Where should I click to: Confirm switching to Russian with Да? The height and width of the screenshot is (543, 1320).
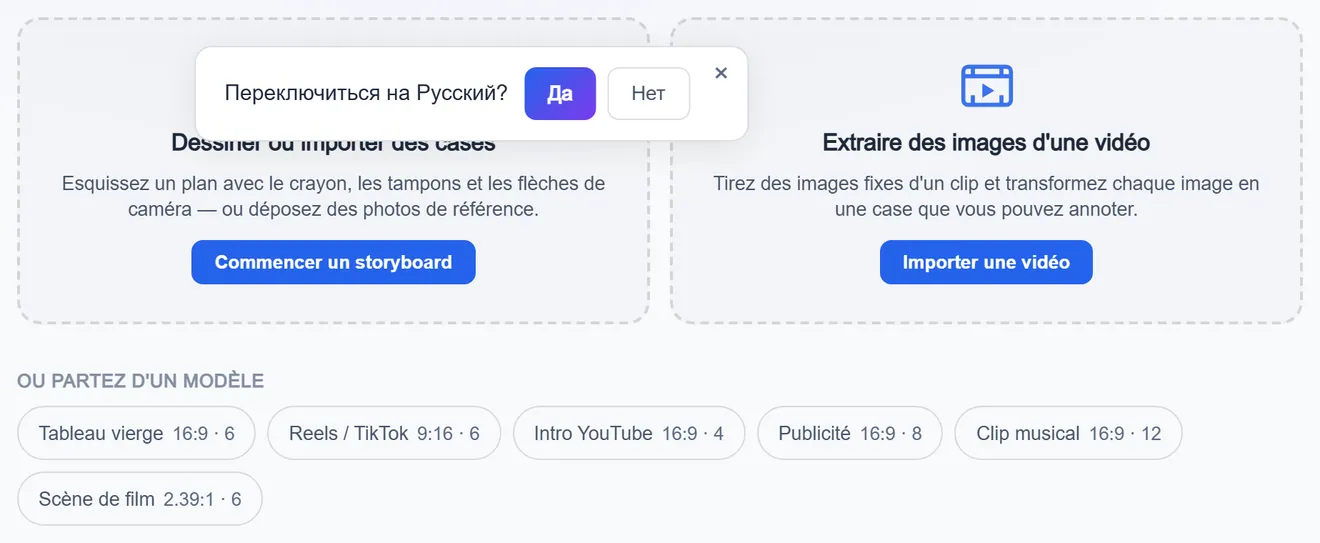coord(560,93)
